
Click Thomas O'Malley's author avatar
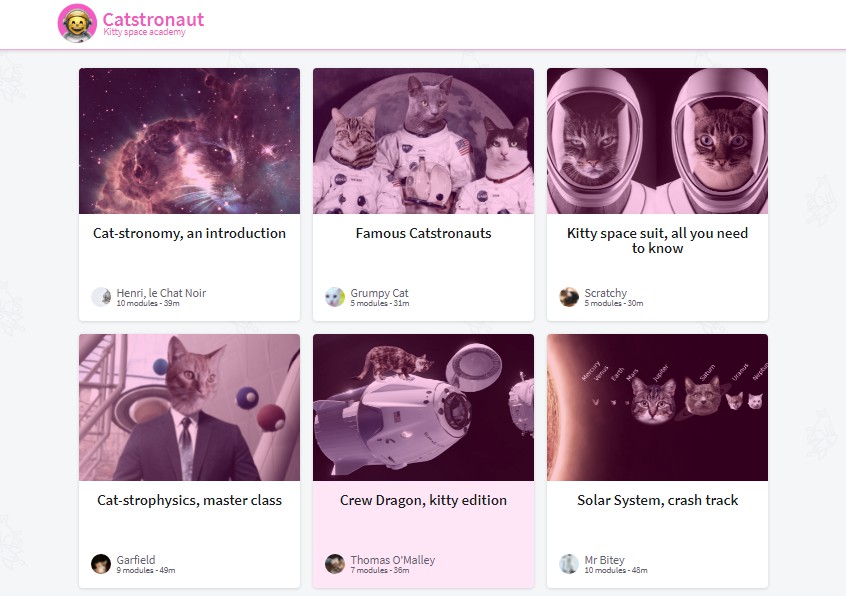(x=335, y=564)
